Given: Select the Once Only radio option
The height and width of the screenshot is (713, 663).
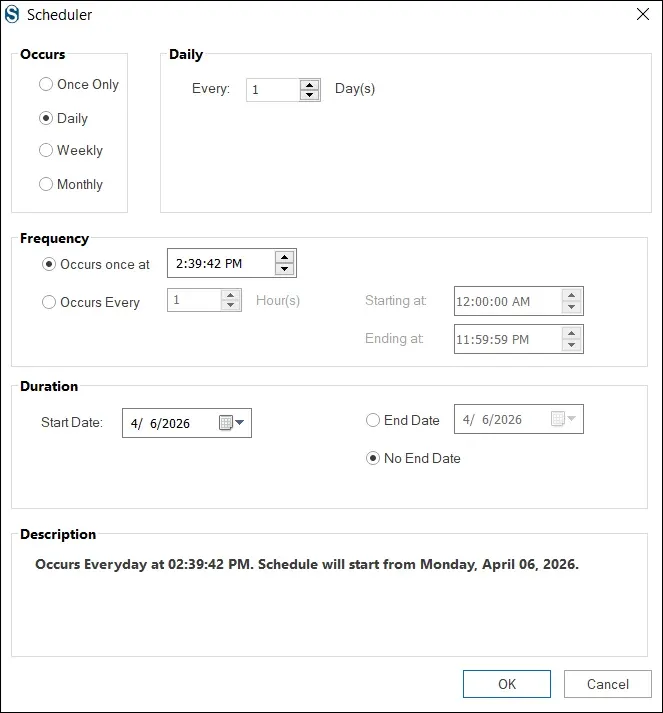Looking at the screenshot, I should (x=79, y=84).
